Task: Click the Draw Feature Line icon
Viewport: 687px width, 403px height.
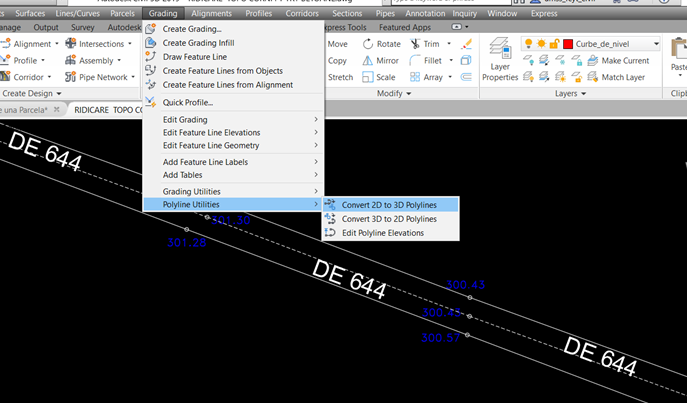Action: (151, 56)
